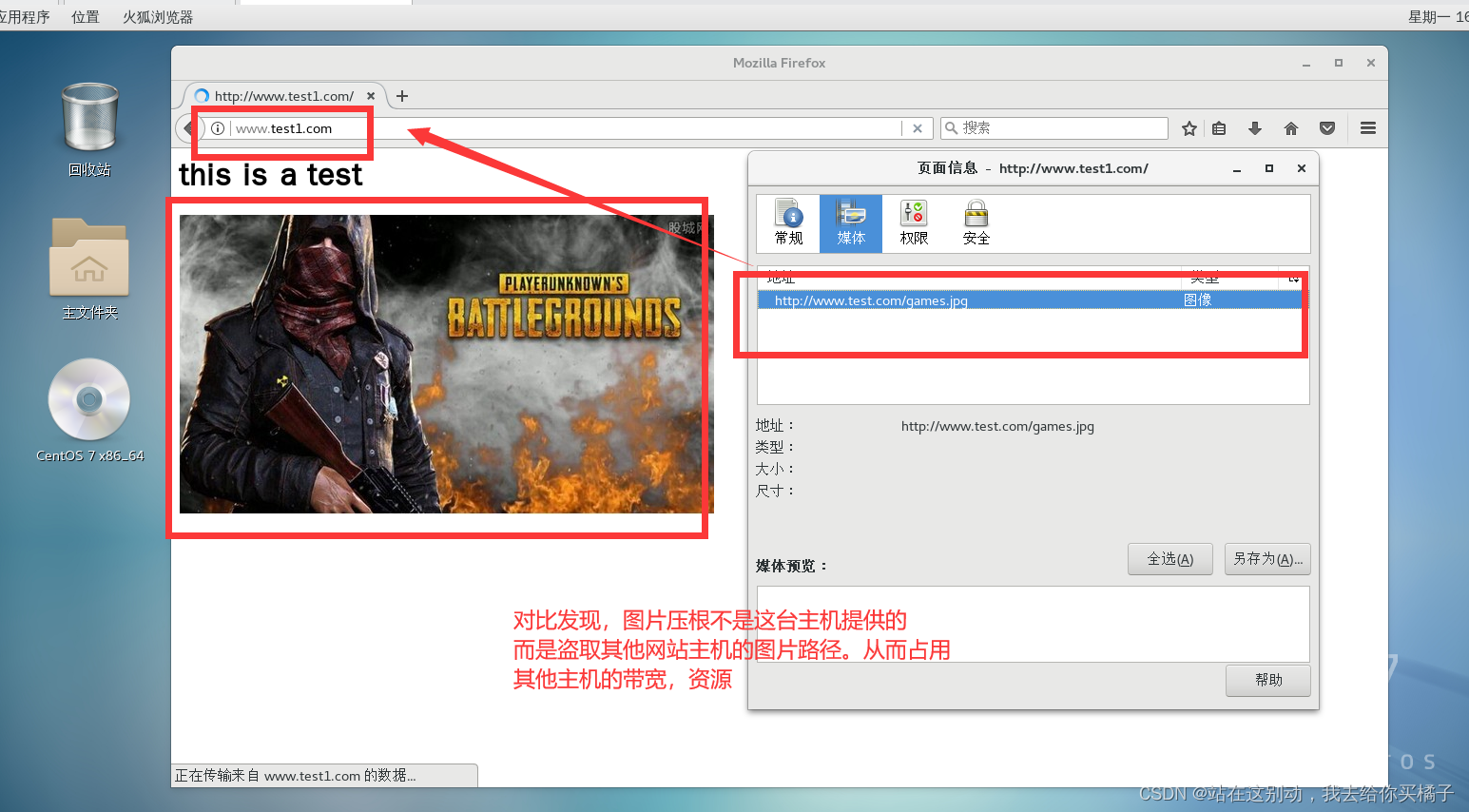Bookmark this page with the star icon
Viewport: 1469px width, 812px height.
pos(1189,128)
